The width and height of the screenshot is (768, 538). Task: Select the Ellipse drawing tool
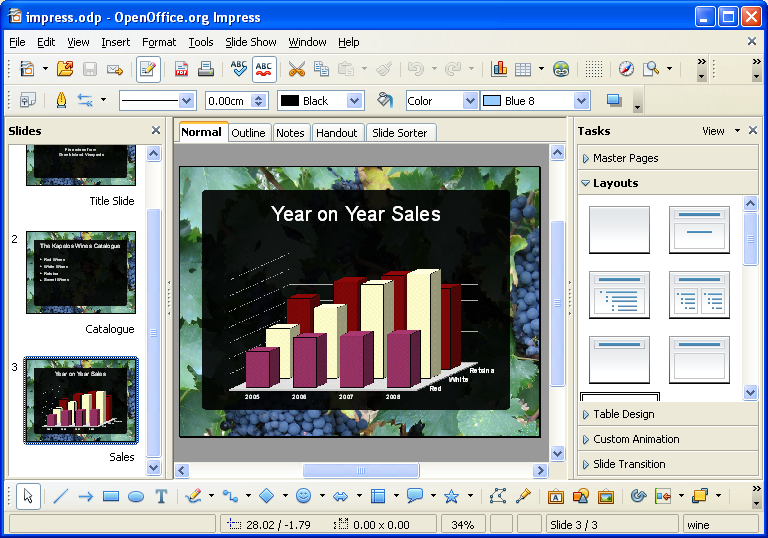click(136, 496)
